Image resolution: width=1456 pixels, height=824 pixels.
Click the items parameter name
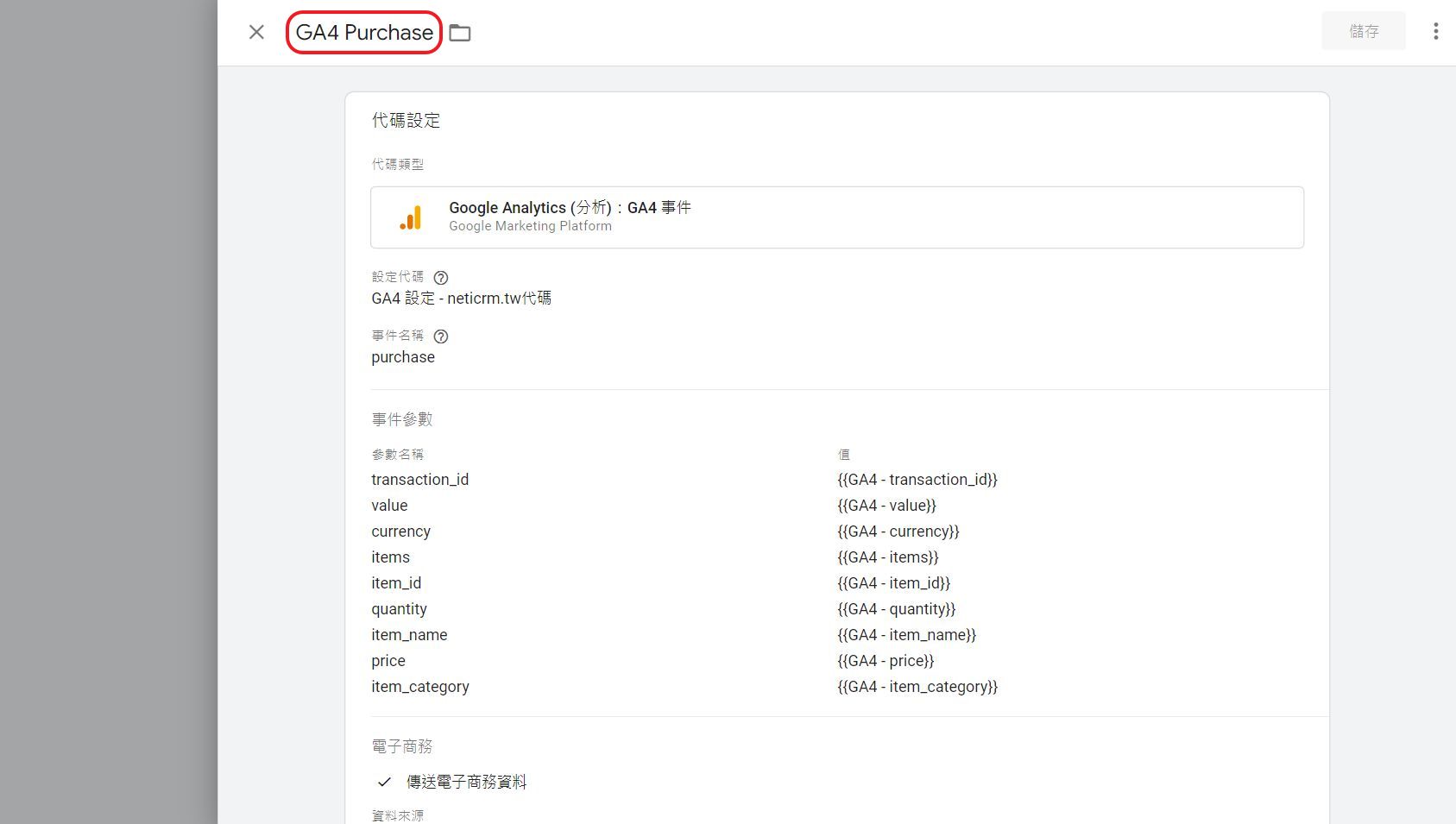(x=390, y=557)
